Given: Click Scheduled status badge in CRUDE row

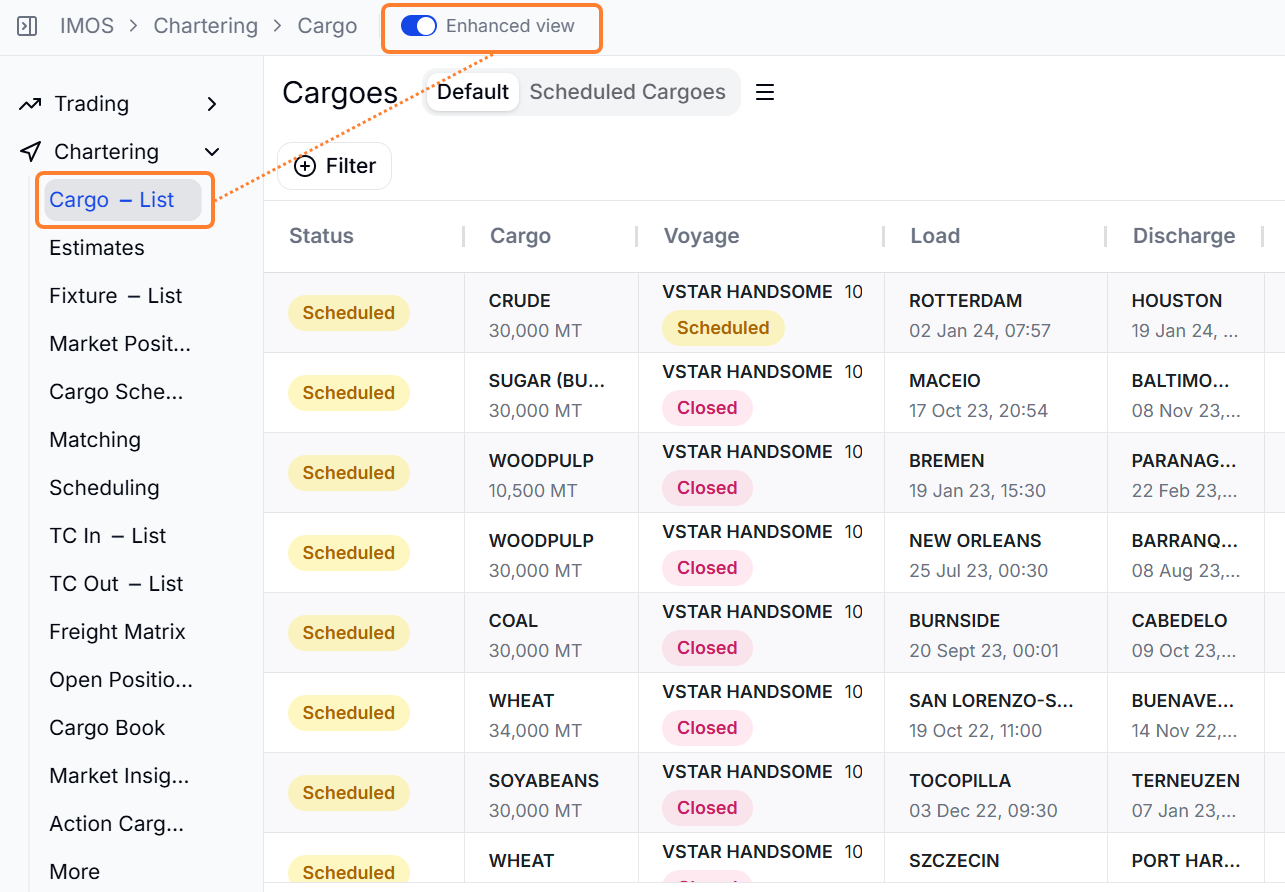Looking at the screenshot, I should pyautogui.click(x=348, y=313).
